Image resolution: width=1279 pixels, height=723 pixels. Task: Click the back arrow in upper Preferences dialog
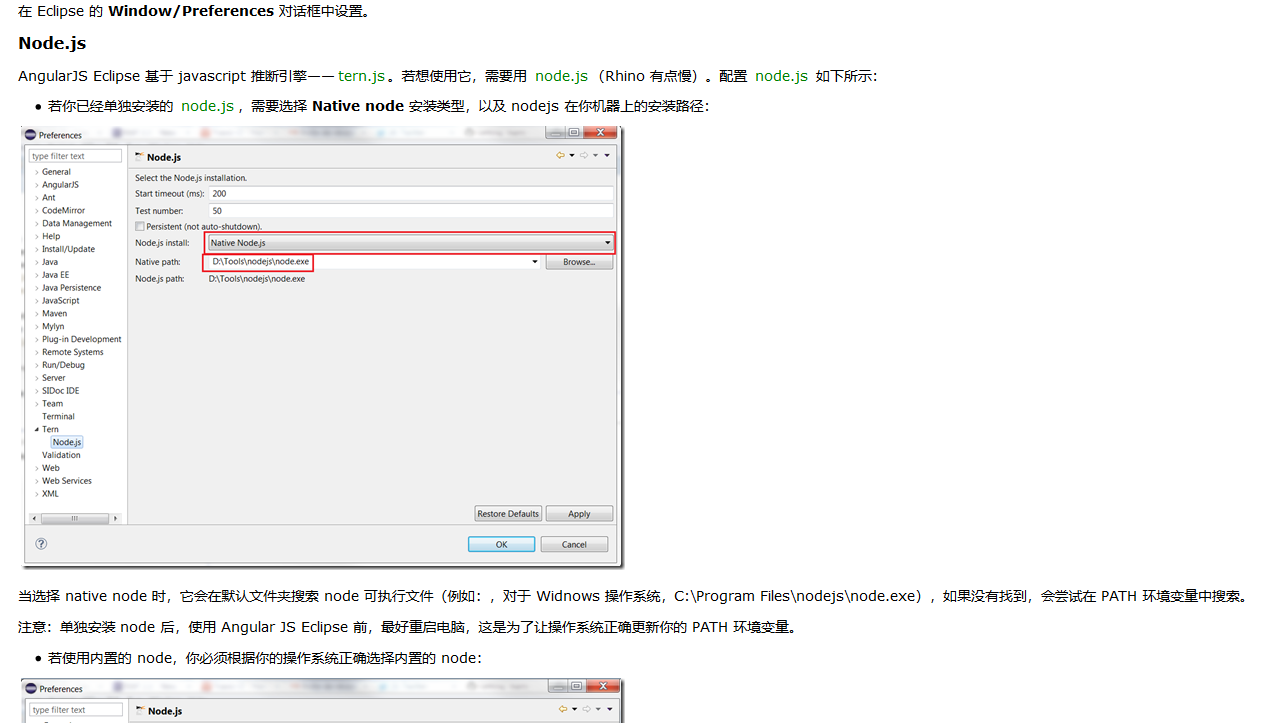coord(561,156)
